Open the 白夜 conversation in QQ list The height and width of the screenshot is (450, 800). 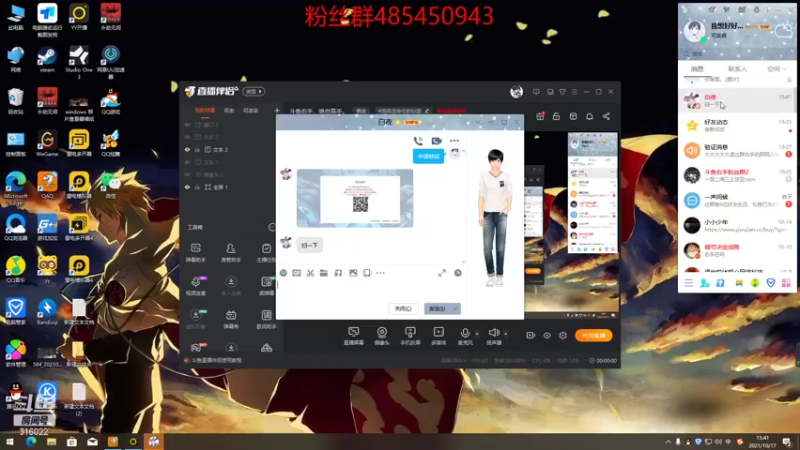click(737, 101)
